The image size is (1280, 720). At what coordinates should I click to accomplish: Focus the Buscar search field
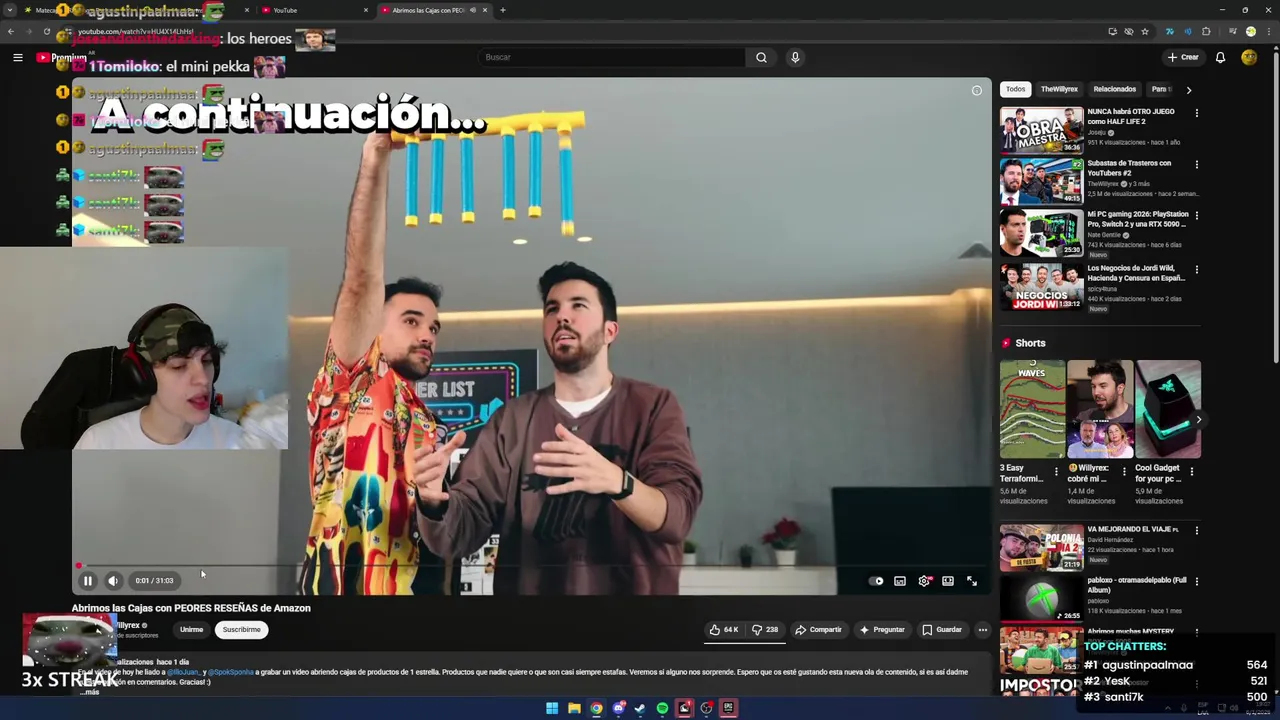[x=610, y=57]
